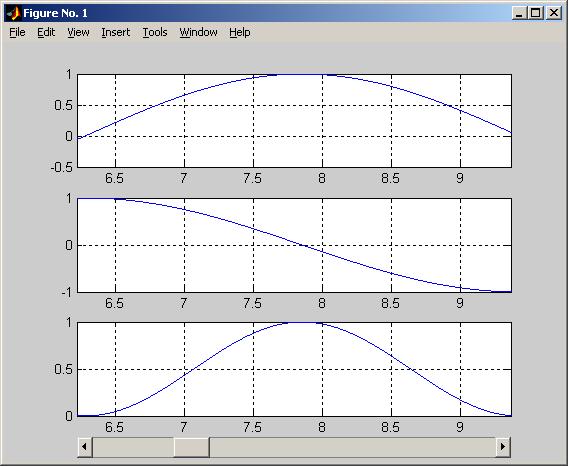Open the Help menu
The height and width of the screenshot is (466, 568).
[x=239, y=32]
